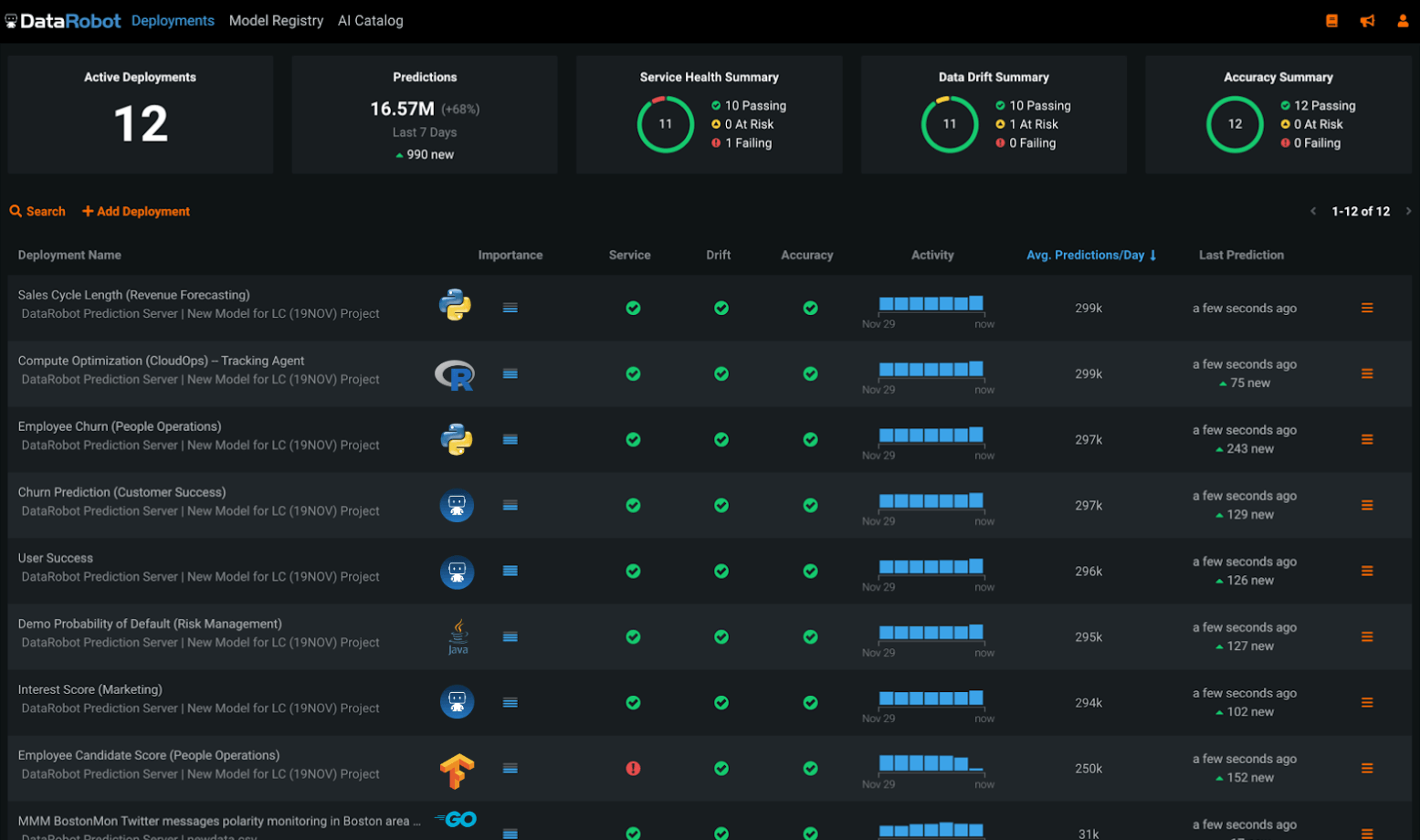Click the Search button
The image size is (1420, 840).
pos(37,211)
